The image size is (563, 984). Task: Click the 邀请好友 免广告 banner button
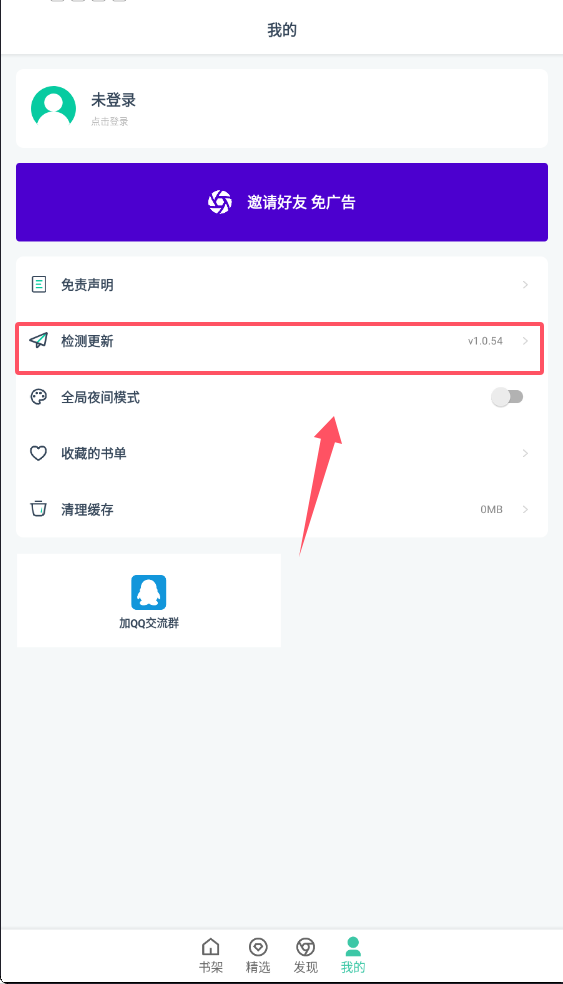(282, 202)
